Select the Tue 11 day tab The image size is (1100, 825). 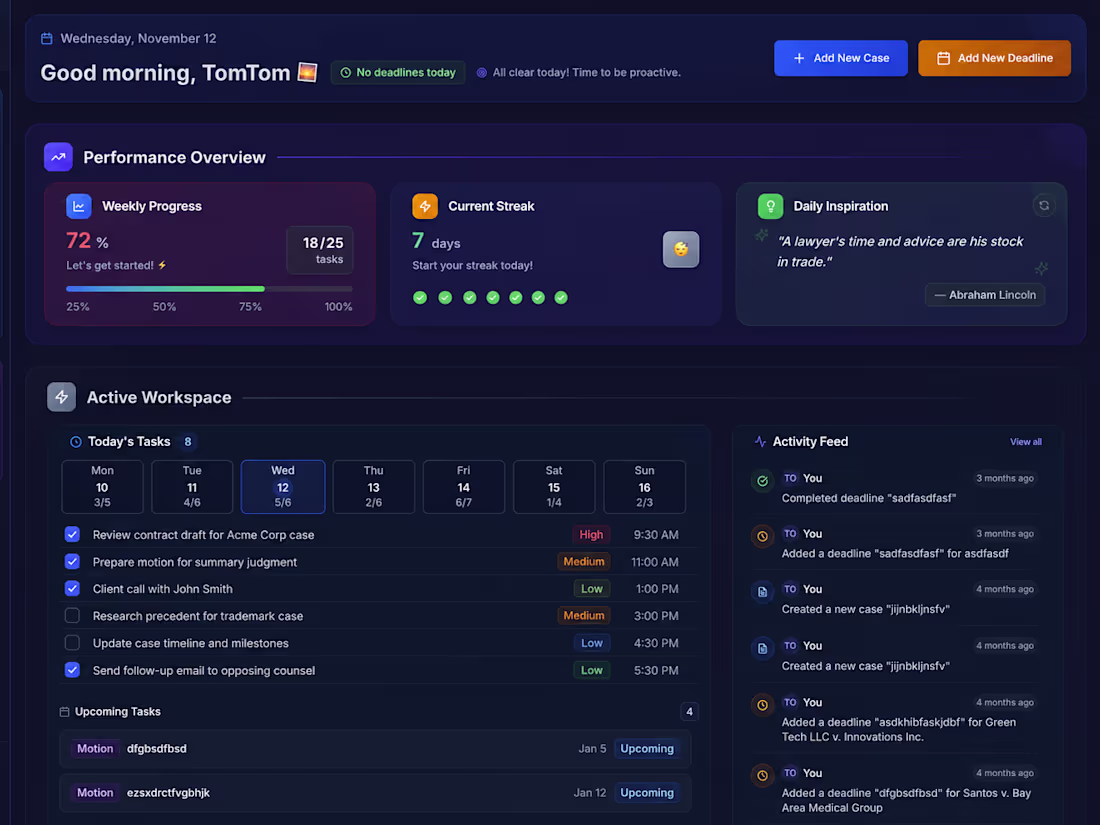(192, 487)
